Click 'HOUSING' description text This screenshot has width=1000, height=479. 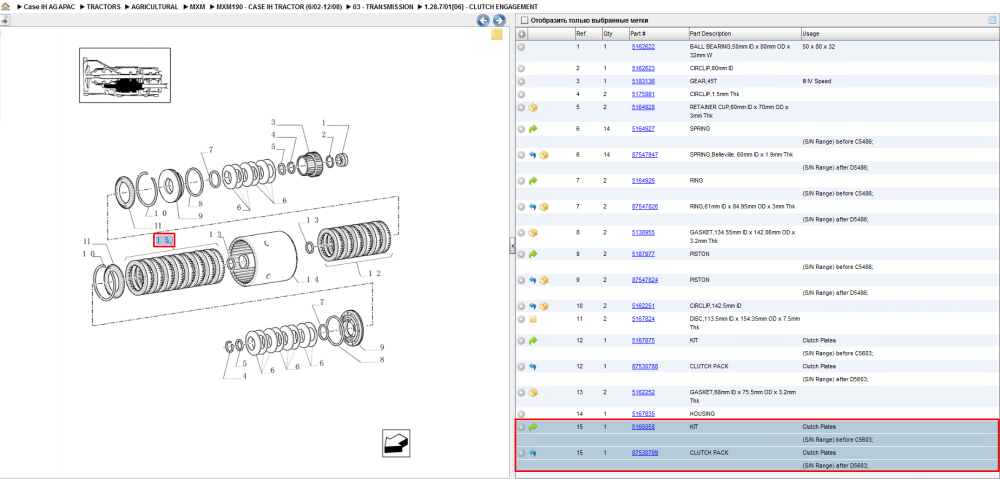pyautogui.click(x=702, y=413)
